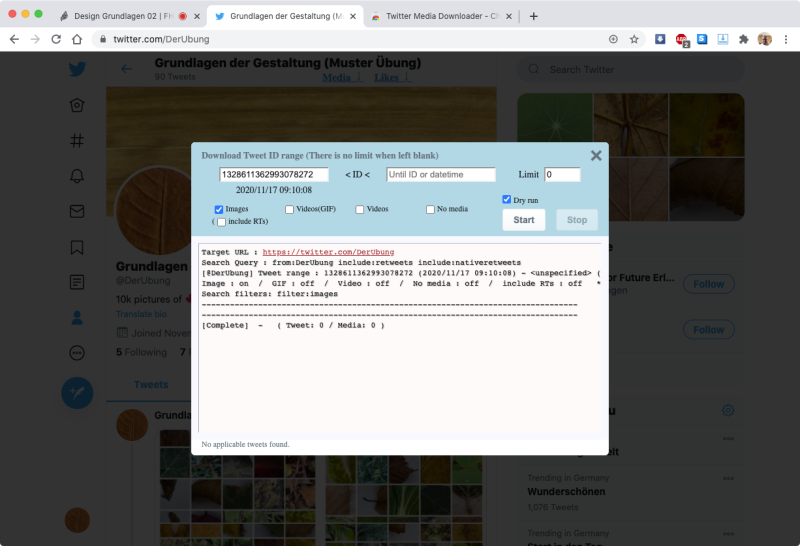Open Twitter Home from the sidebar
The height and width of the screenshot is (546, 800).
pyautogui.click(x=77, y=106)
